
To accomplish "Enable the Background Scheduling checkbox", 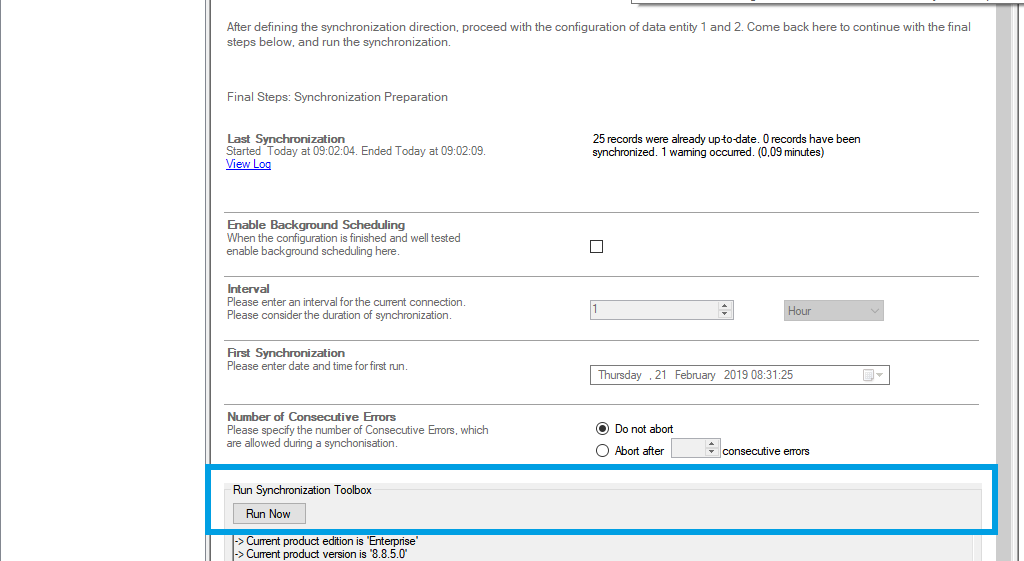I will tap(597, 247).
